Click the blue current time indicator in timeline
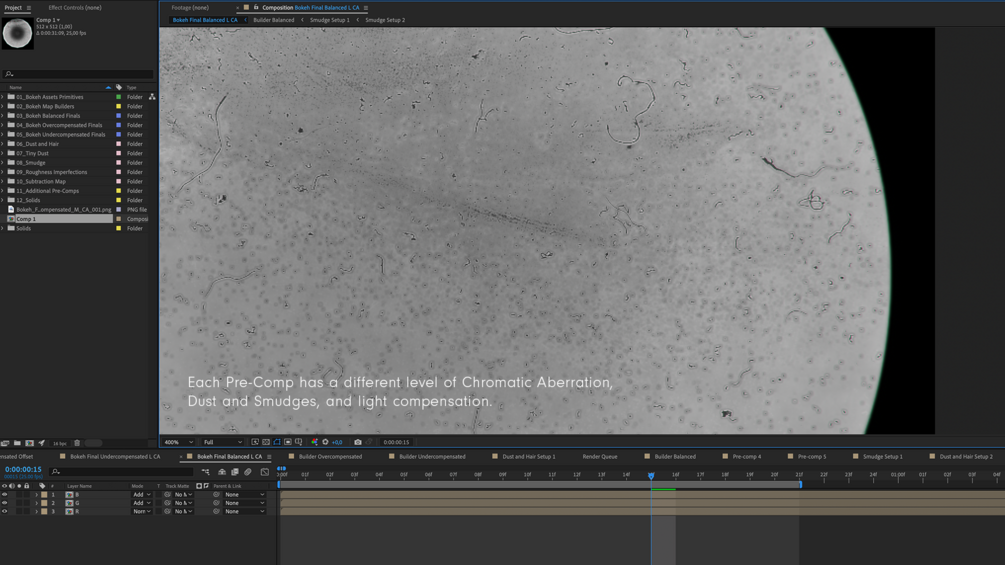The height and width of the screenshot is (565, 1005). [651, 476]
